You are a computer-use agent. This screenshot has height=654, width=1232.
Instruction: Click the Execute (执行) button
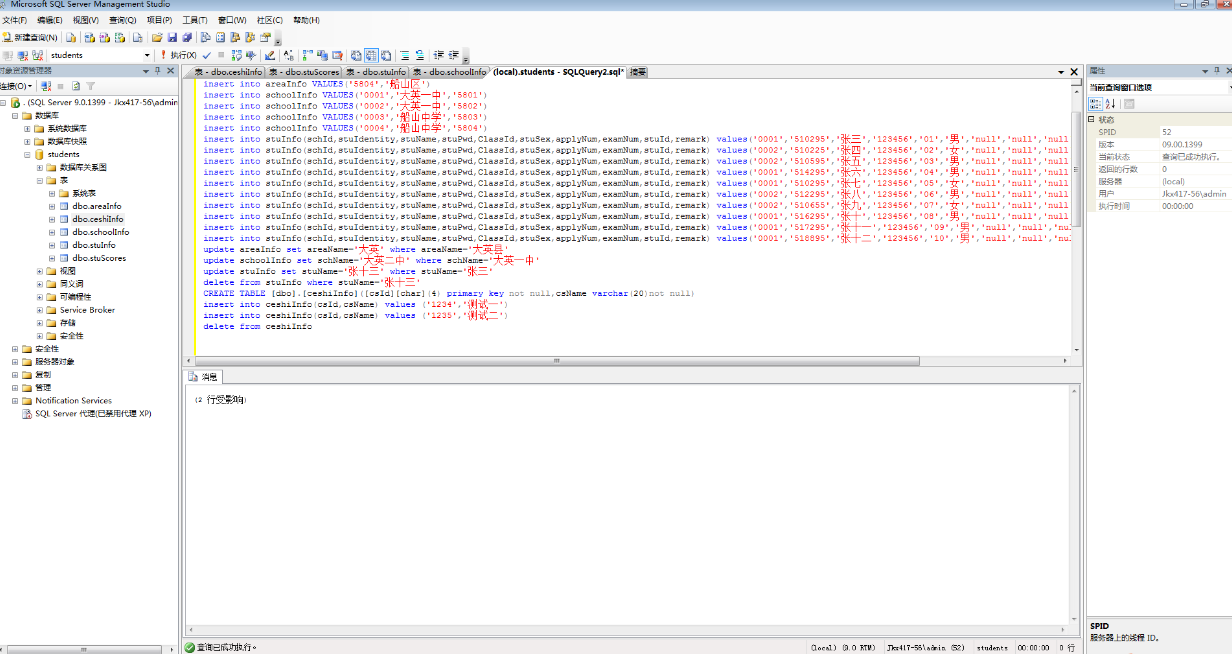[179, 55]
